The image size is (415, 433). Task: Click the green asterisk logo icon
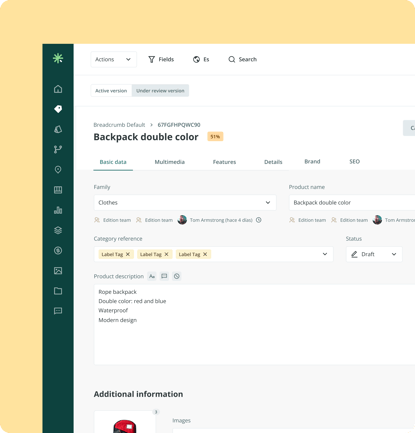coord(58,58)
